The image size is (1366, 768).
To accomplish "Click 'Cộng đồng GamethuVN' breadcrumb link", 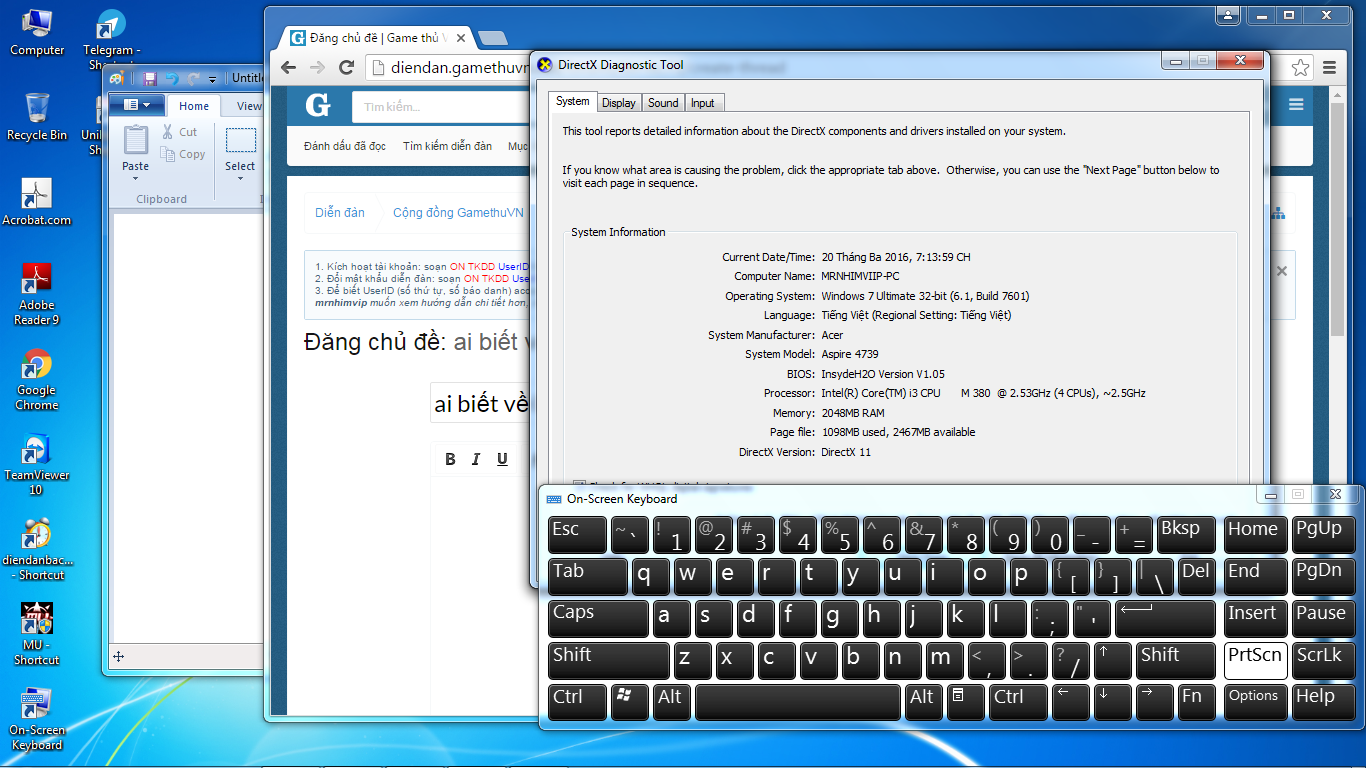I will point(458,213).
